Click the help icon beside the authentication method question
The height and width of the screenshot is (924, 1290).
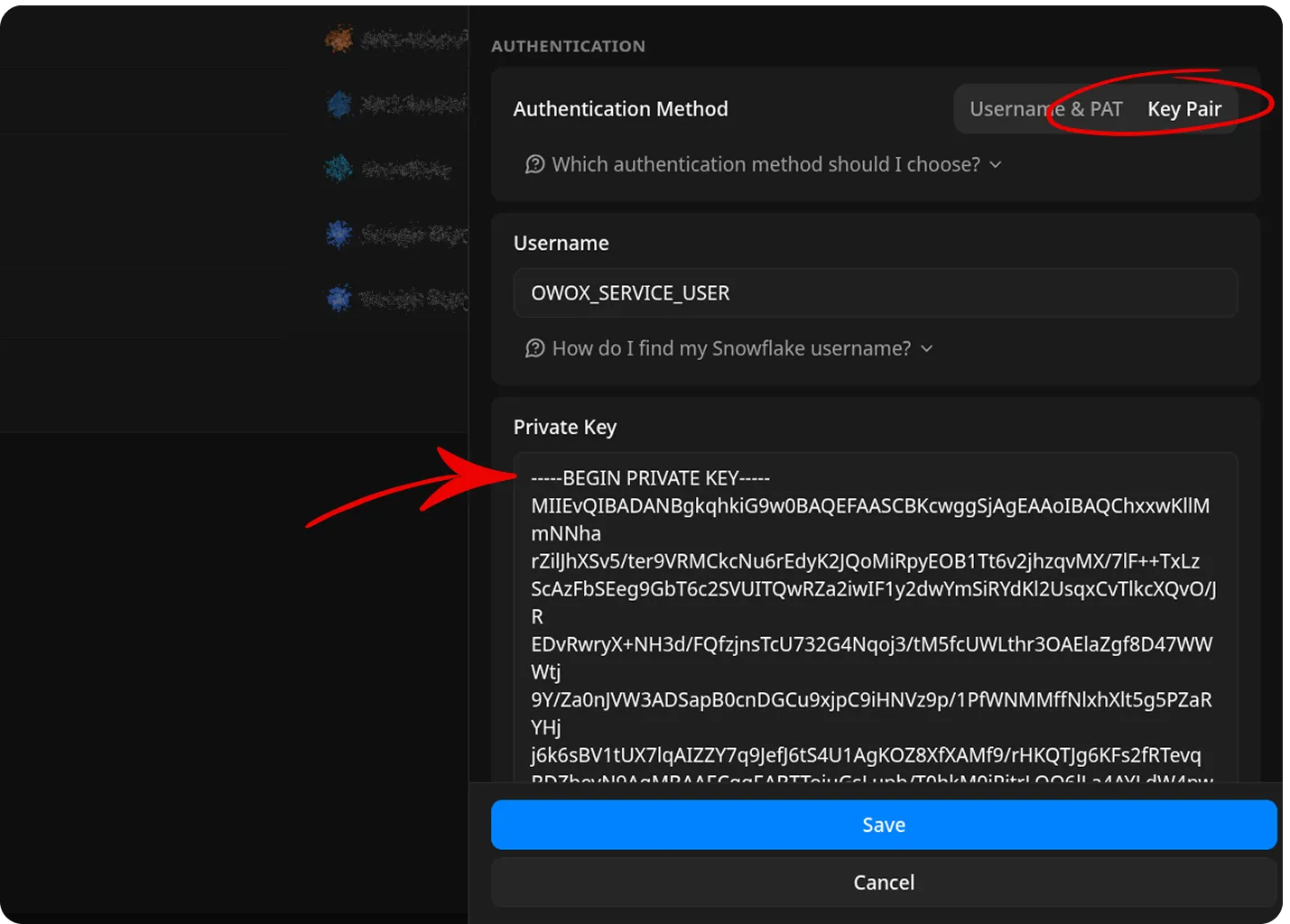(534, 164)
